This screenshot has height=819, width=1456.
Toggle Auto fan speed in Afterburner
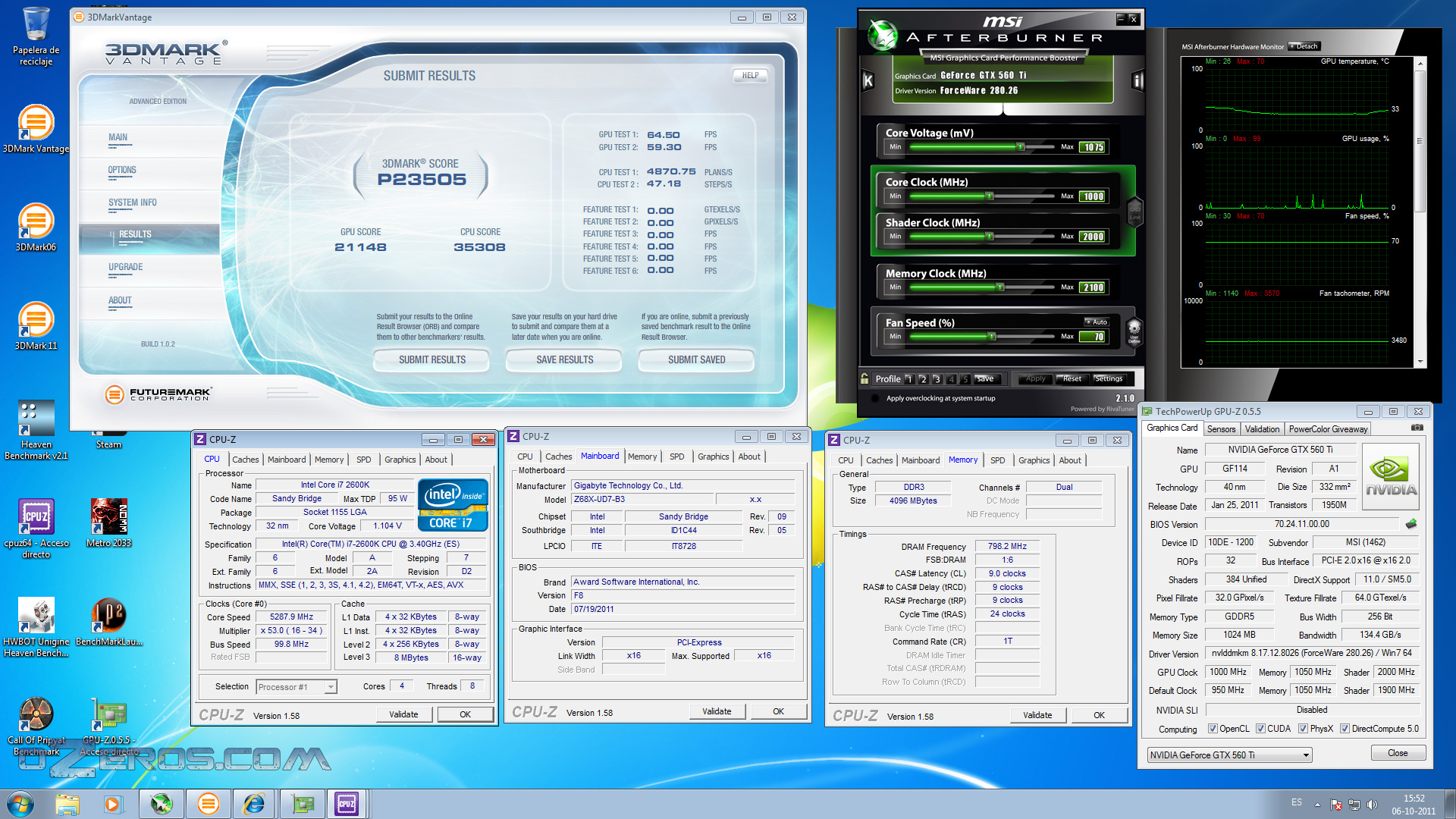click(1097, 322)
